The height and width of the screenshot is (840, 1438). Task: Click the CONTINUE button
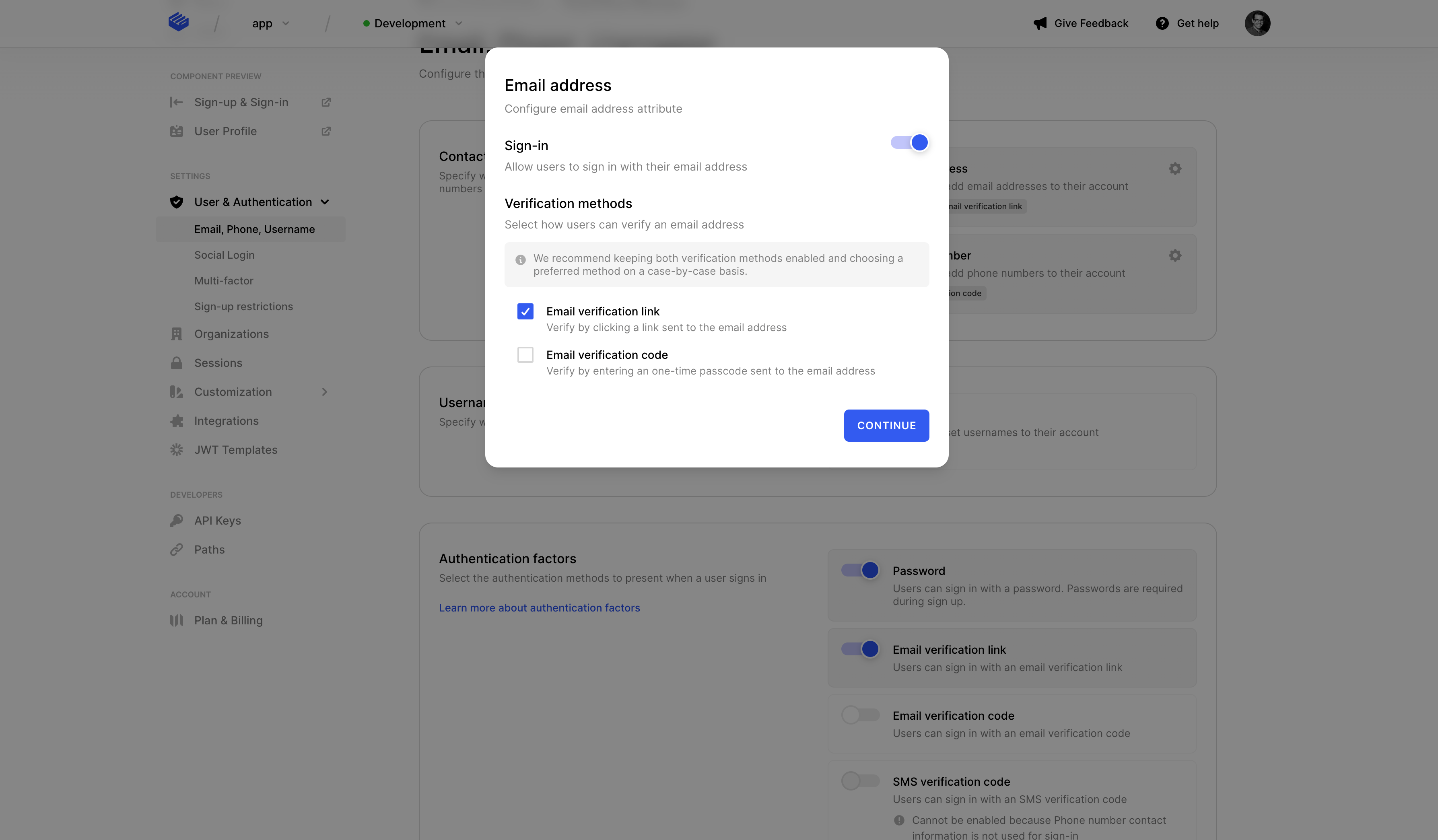click(886, 426)
